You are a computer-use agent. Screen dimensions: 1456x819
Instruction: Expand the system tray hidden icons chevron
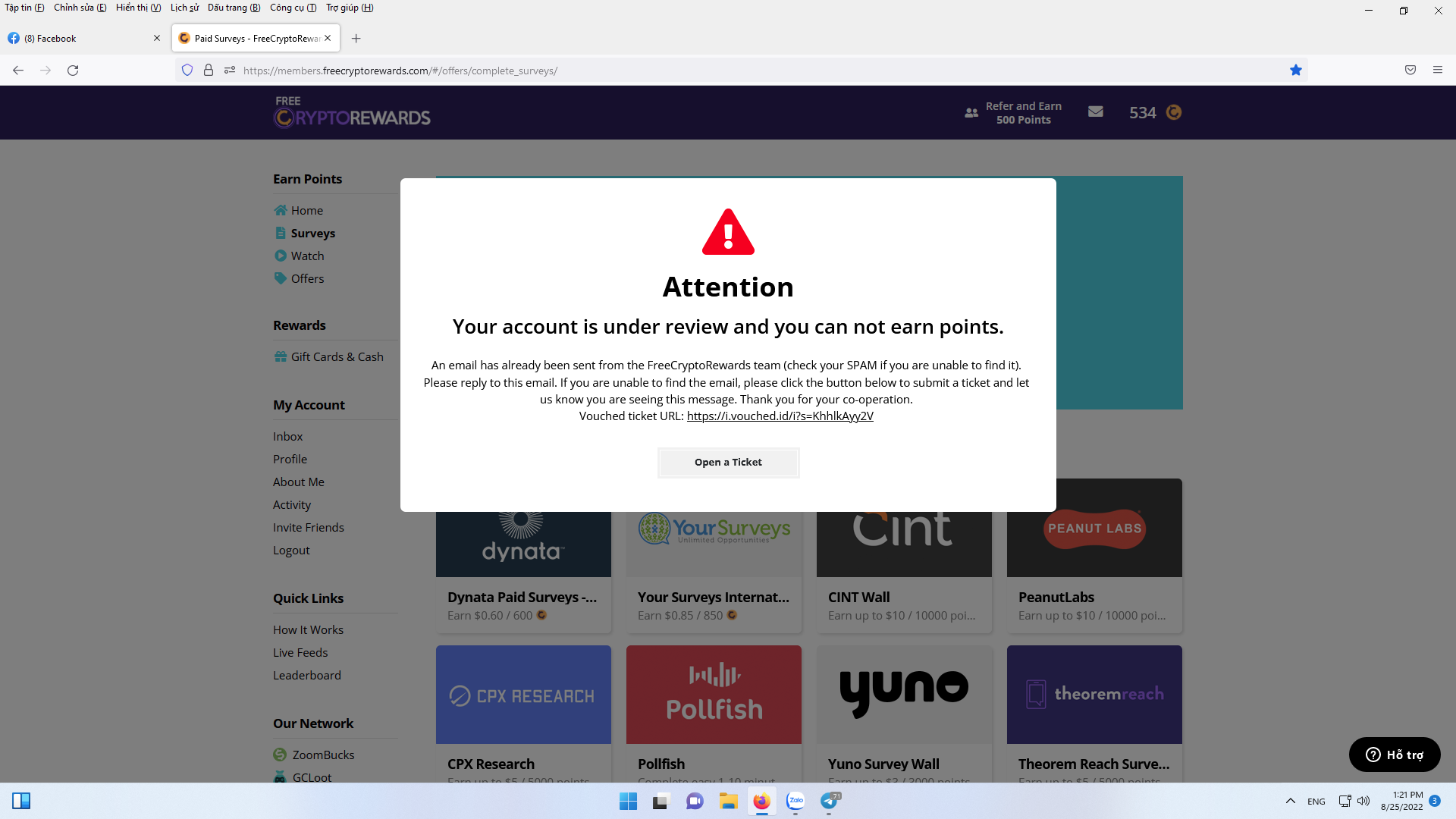click(1290, 801)
